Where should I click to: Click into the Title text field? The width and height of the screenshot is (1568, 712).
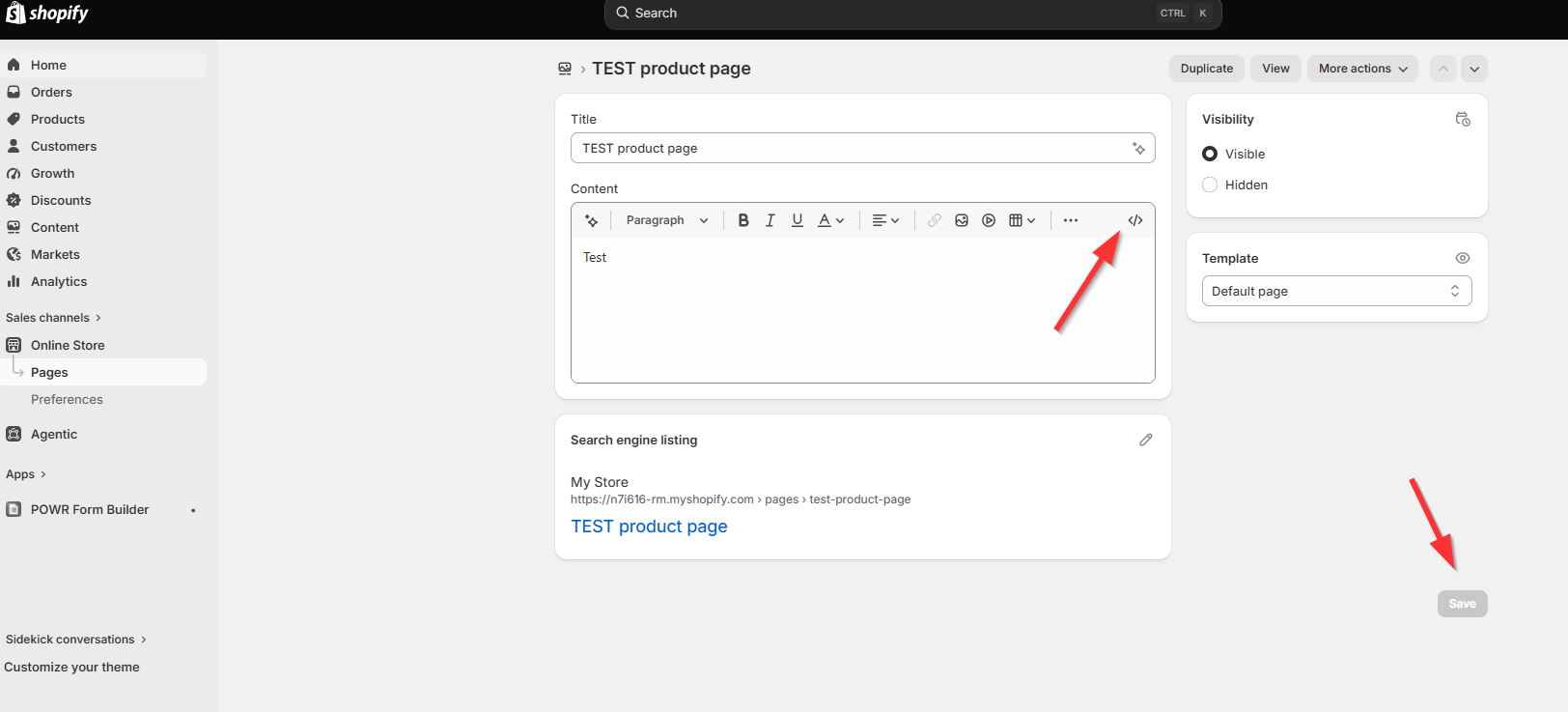(862, 148)
